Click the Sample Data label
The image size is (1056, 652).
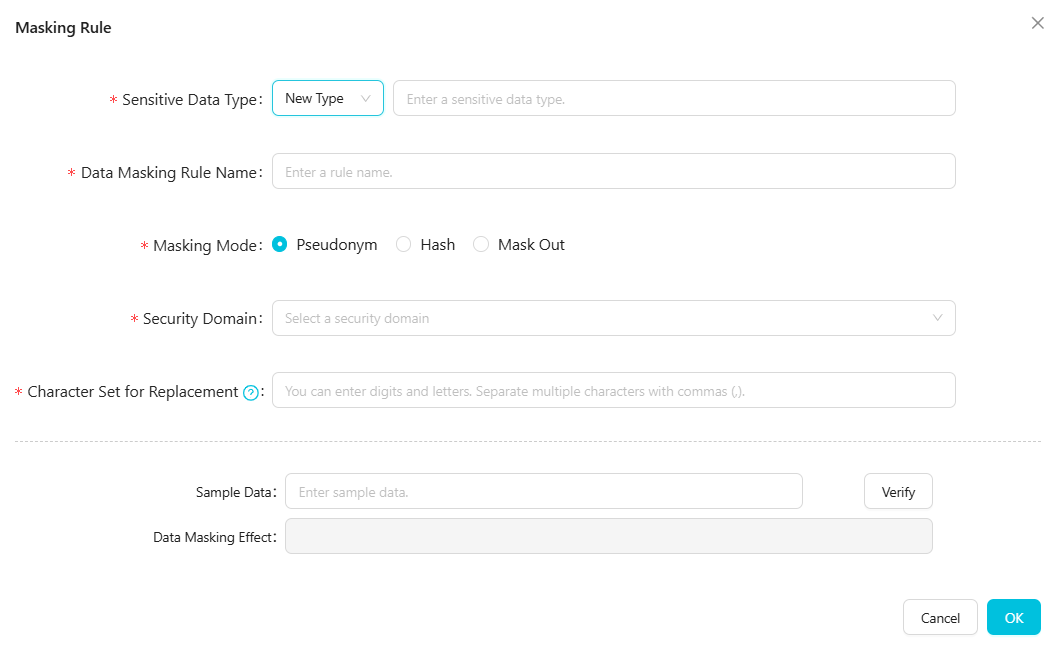click(x=233, y=492)
